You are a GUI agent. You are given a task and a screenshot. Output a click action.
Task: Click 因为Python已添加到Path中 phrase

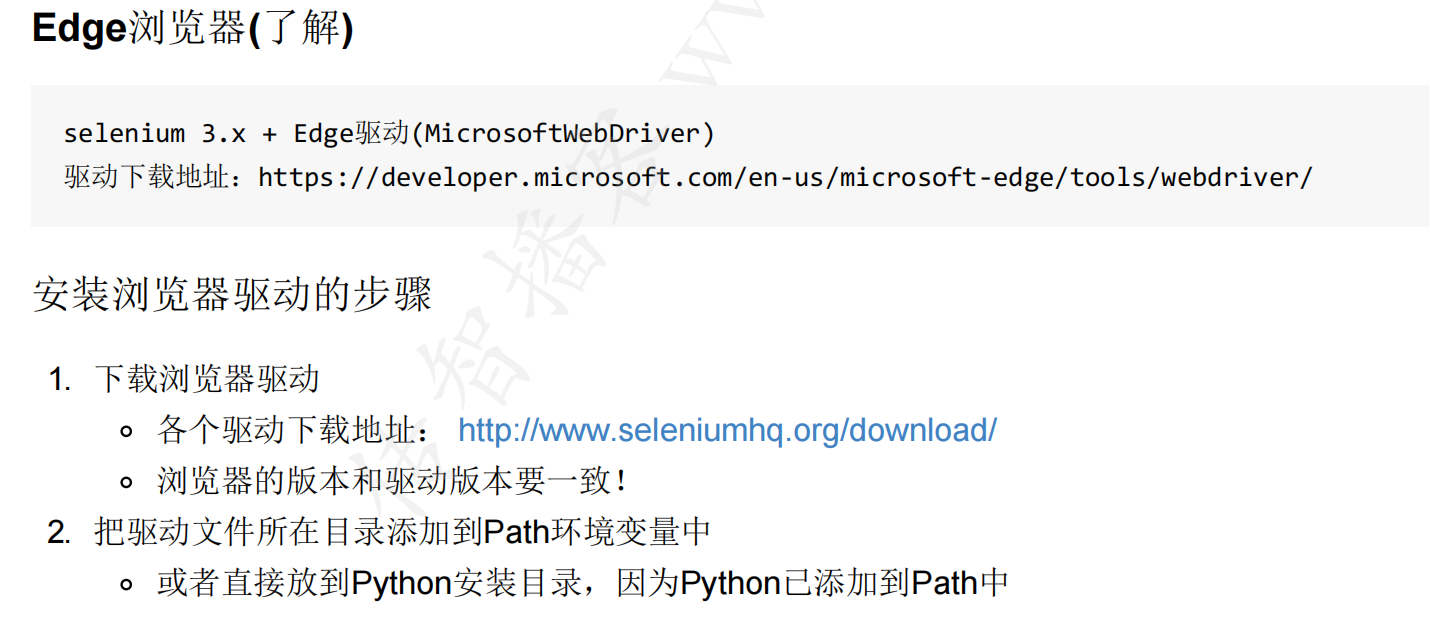click(x=812, y=583)
